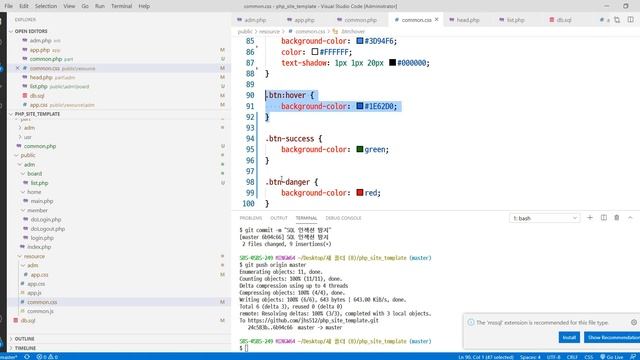640x360 pixels.
Task: Open the Go menu
Action: click(85, 6)
